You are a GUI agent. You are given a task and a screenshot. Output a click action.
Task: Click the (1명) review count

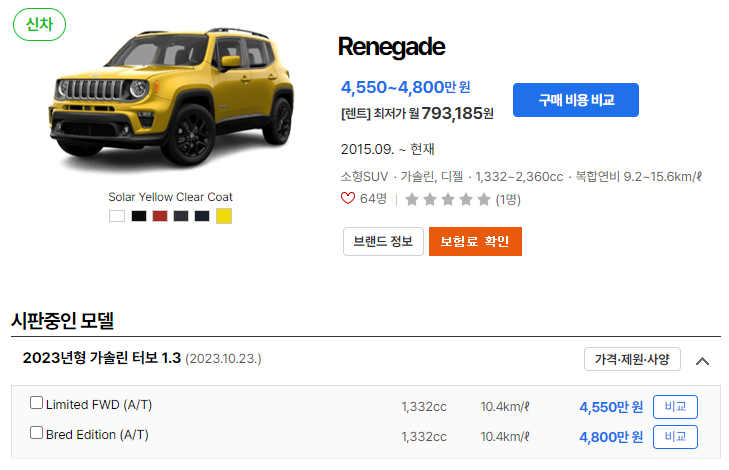pyautogui.click(x=508, y=199)
